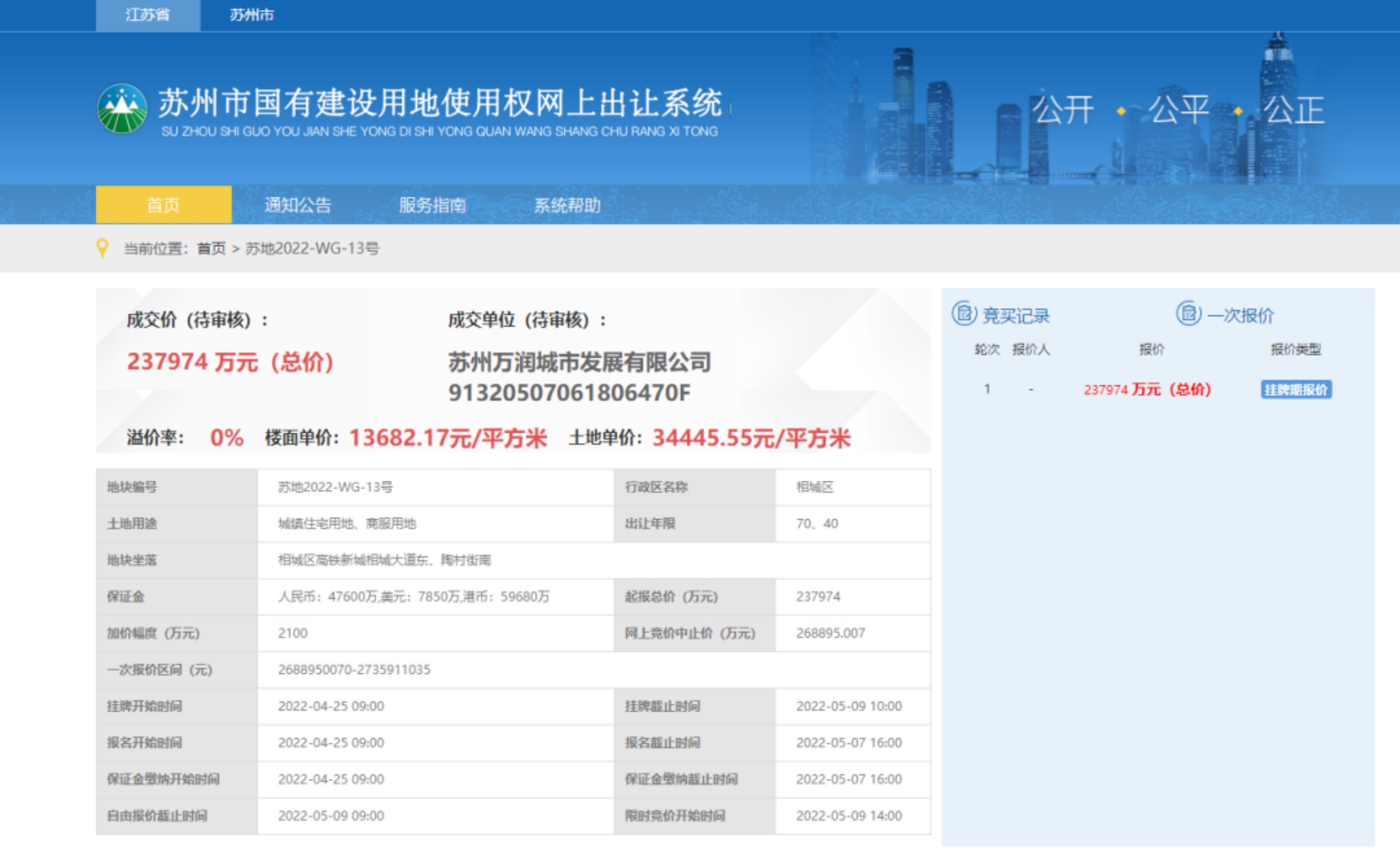Viewport: 1400px width, 861px height.
Task: Click the site logo emblem
Action: pos(122,108)
